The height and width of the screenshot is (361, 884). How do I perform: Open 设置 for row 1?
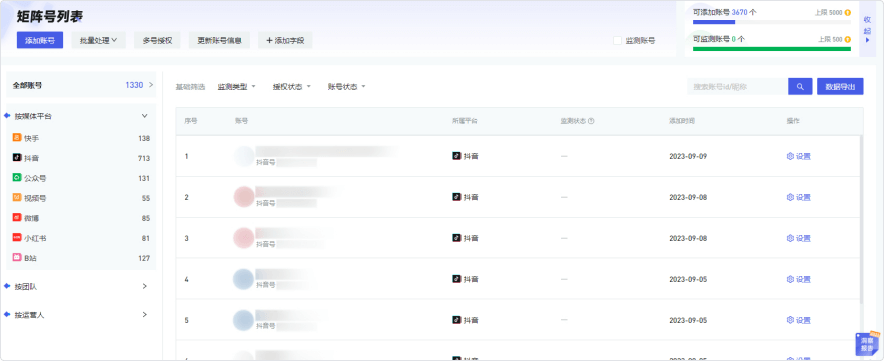(798, 156)
